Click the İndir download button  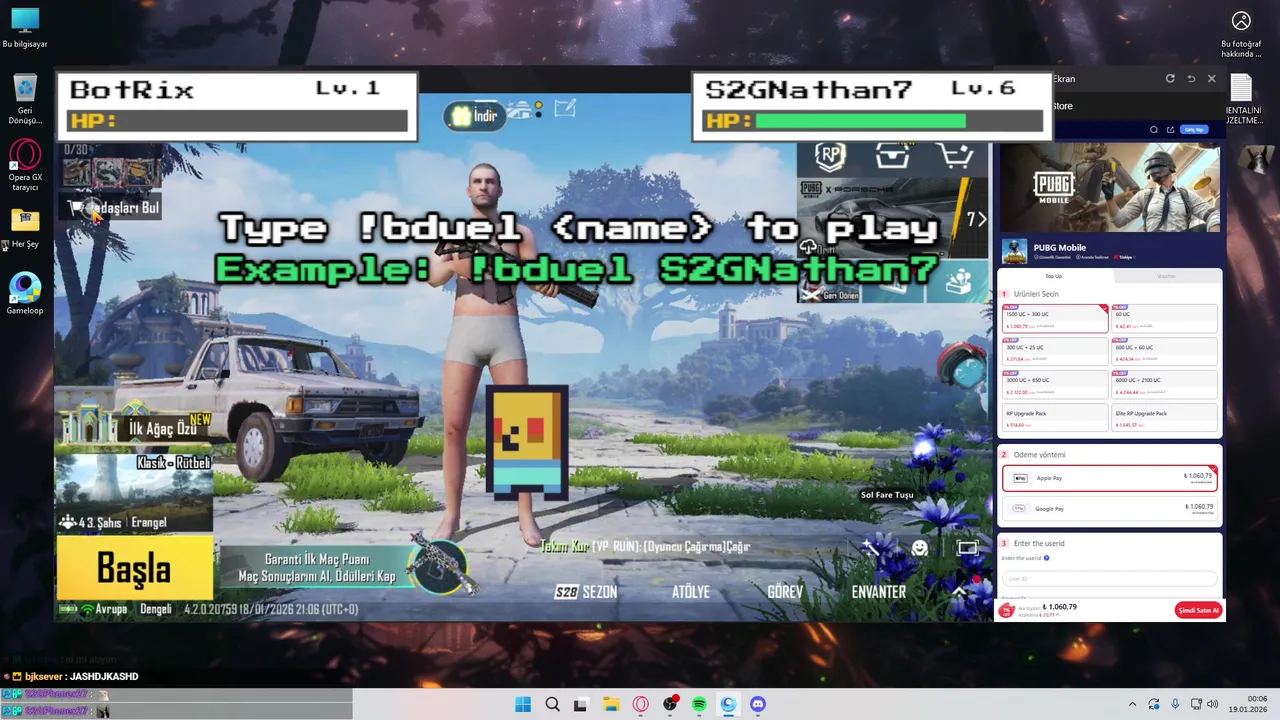pos(475,116)
